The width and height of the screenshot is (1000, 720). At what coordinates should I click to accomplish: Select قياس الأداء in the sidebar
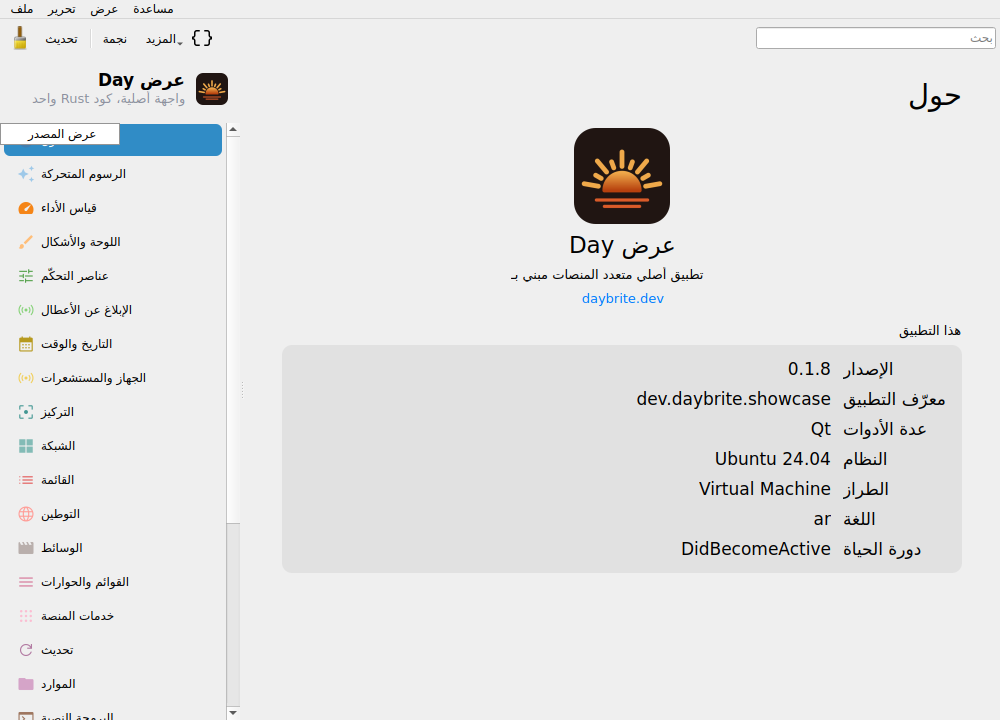[x=113, y=208]
